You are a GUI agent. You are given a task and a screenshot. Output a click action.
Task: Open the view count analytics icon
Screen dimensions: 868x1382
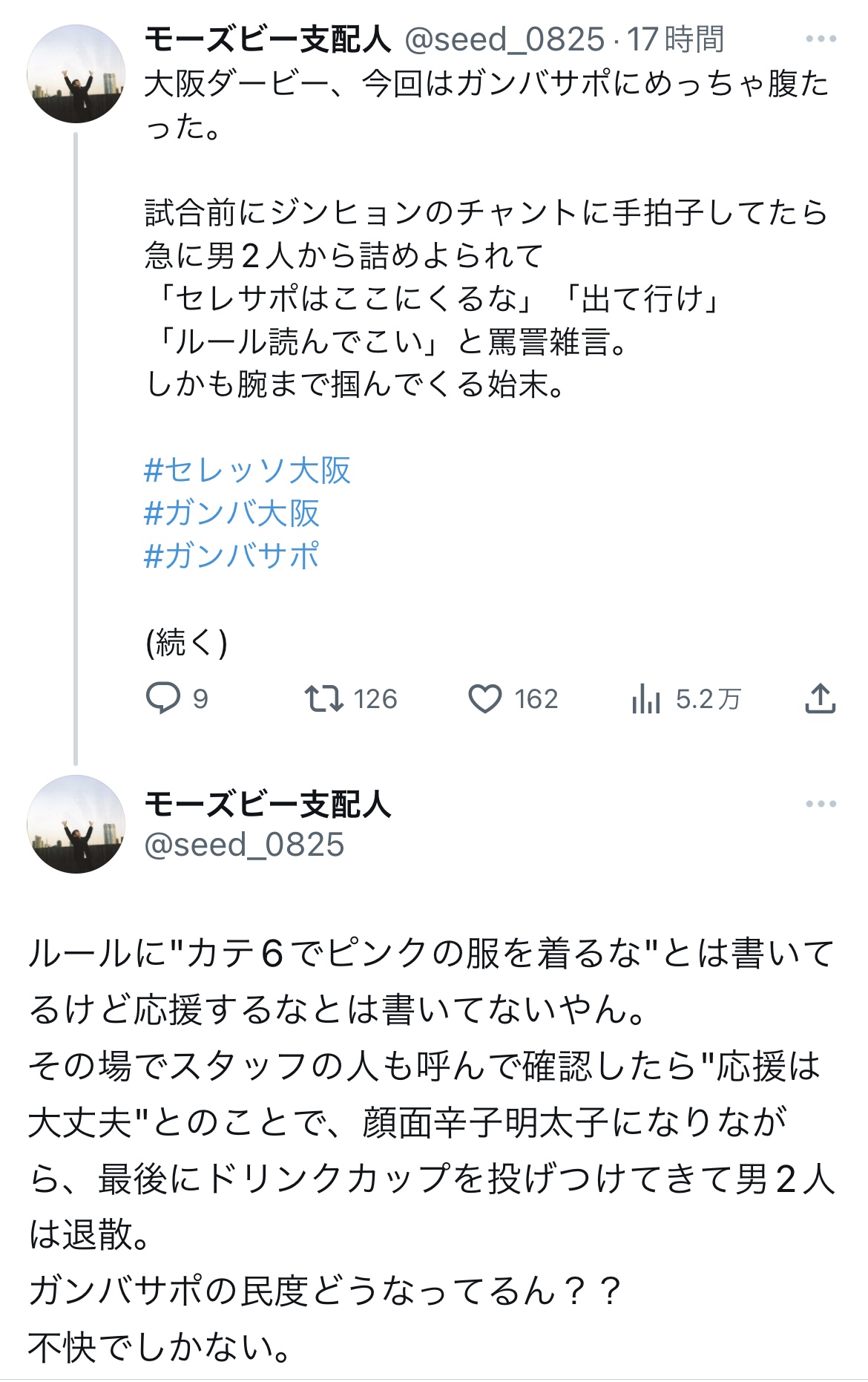pos(646,698)
